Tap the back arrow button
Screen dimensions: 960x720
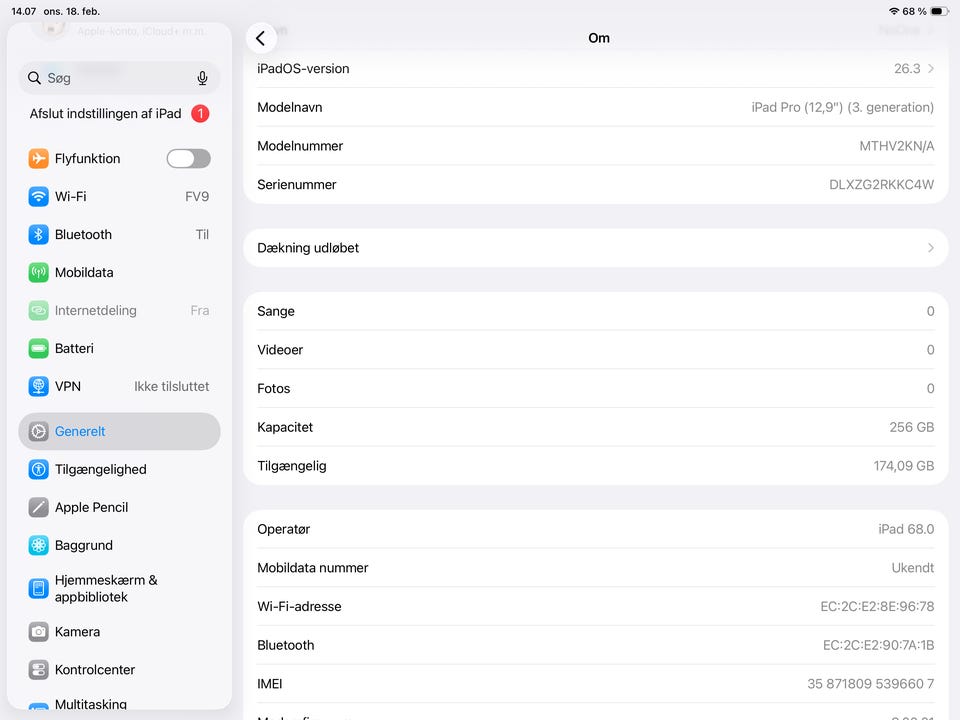[261, 39]
